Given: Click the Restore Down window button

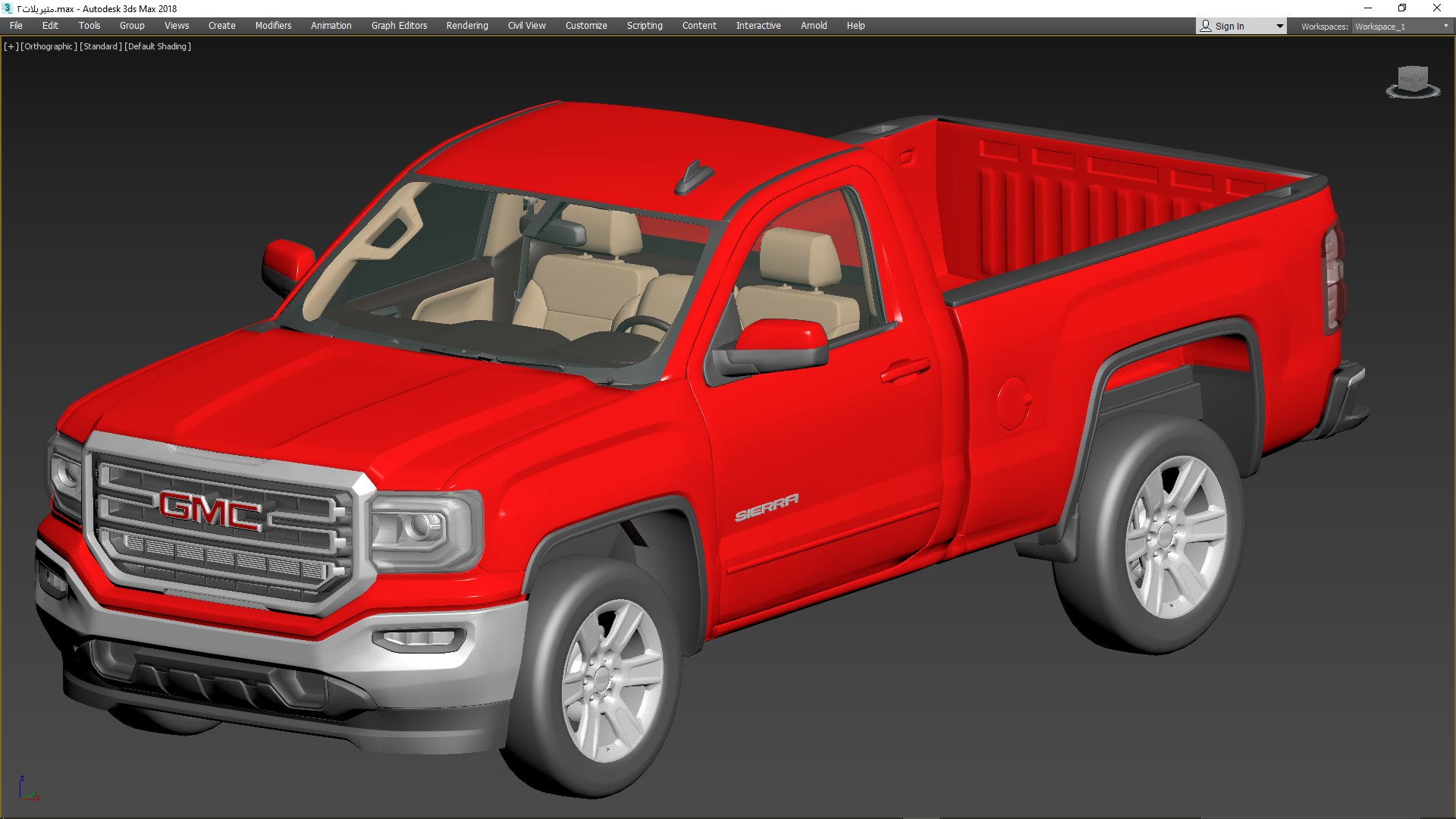Looking at the screenshot, I should (x=1402, y=8).
